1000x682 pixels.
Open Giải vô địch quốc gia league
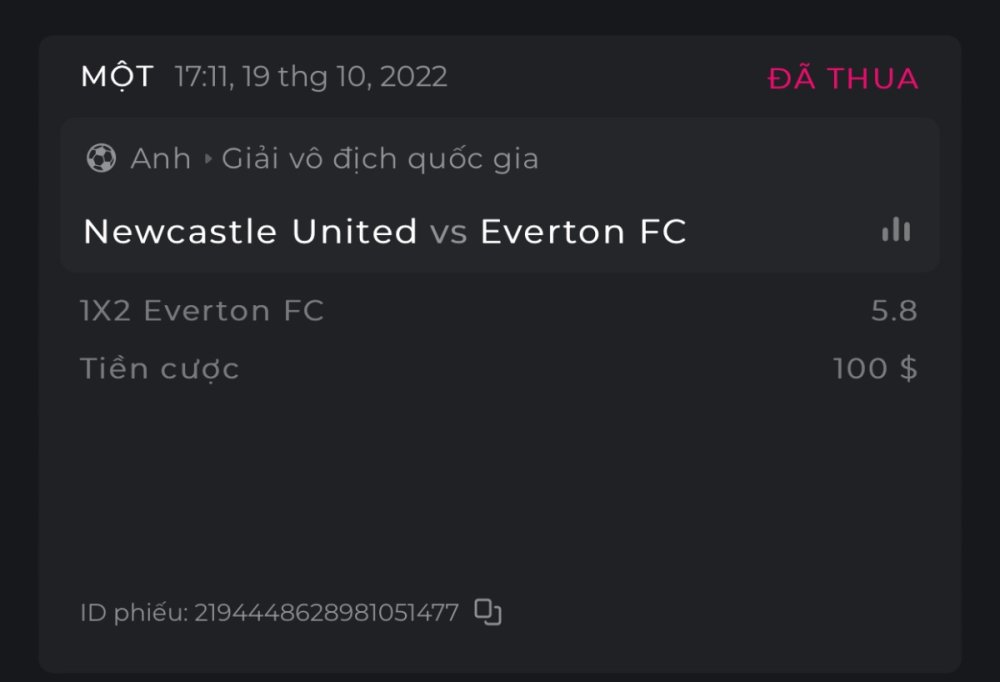(380, 158)
